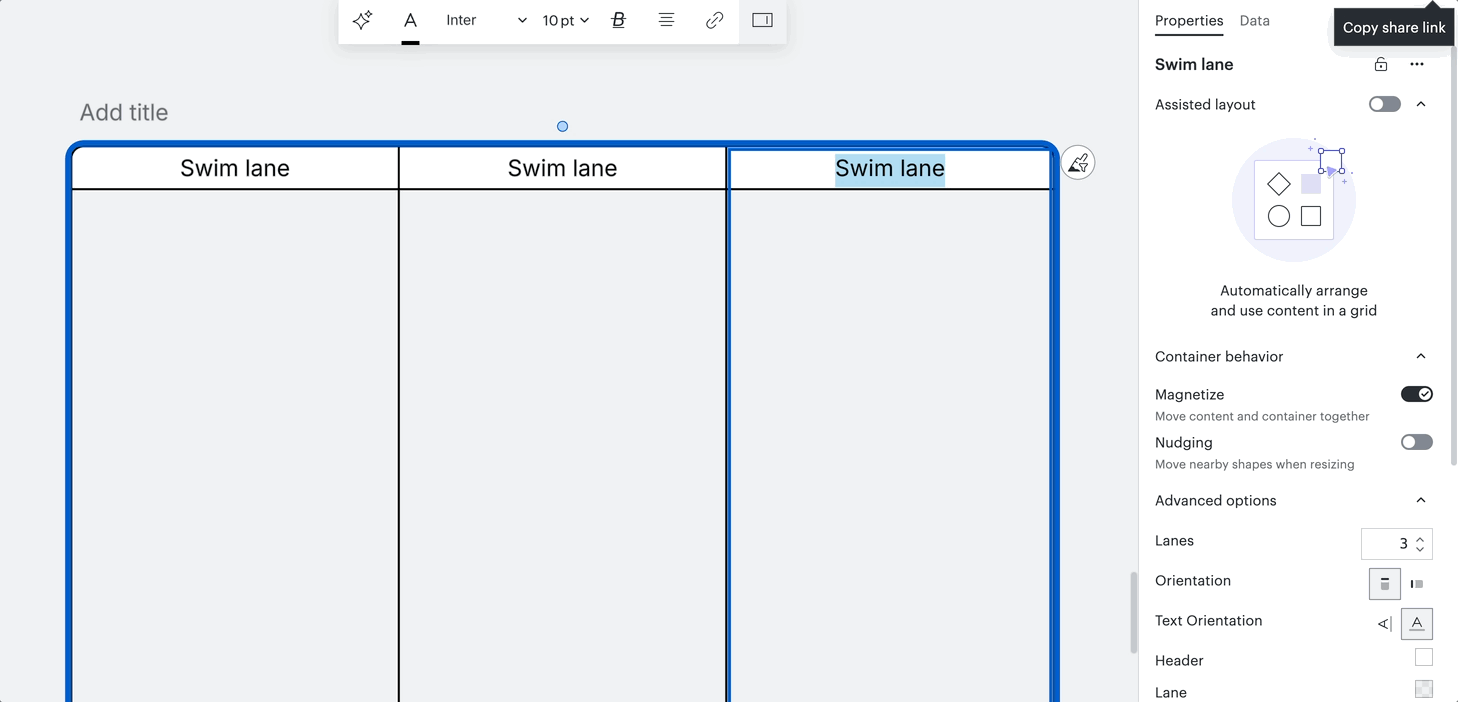Select the first Swim lane header
The image size is (1458, 702).
click(235, 168)
